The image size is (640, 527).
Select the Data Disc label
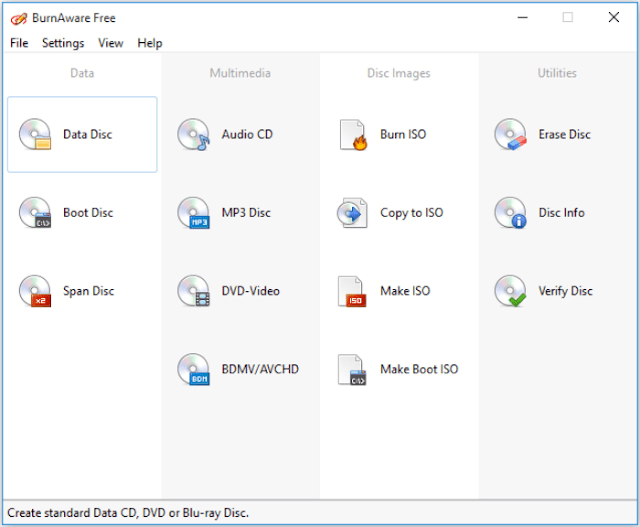[x=88, y=134]
